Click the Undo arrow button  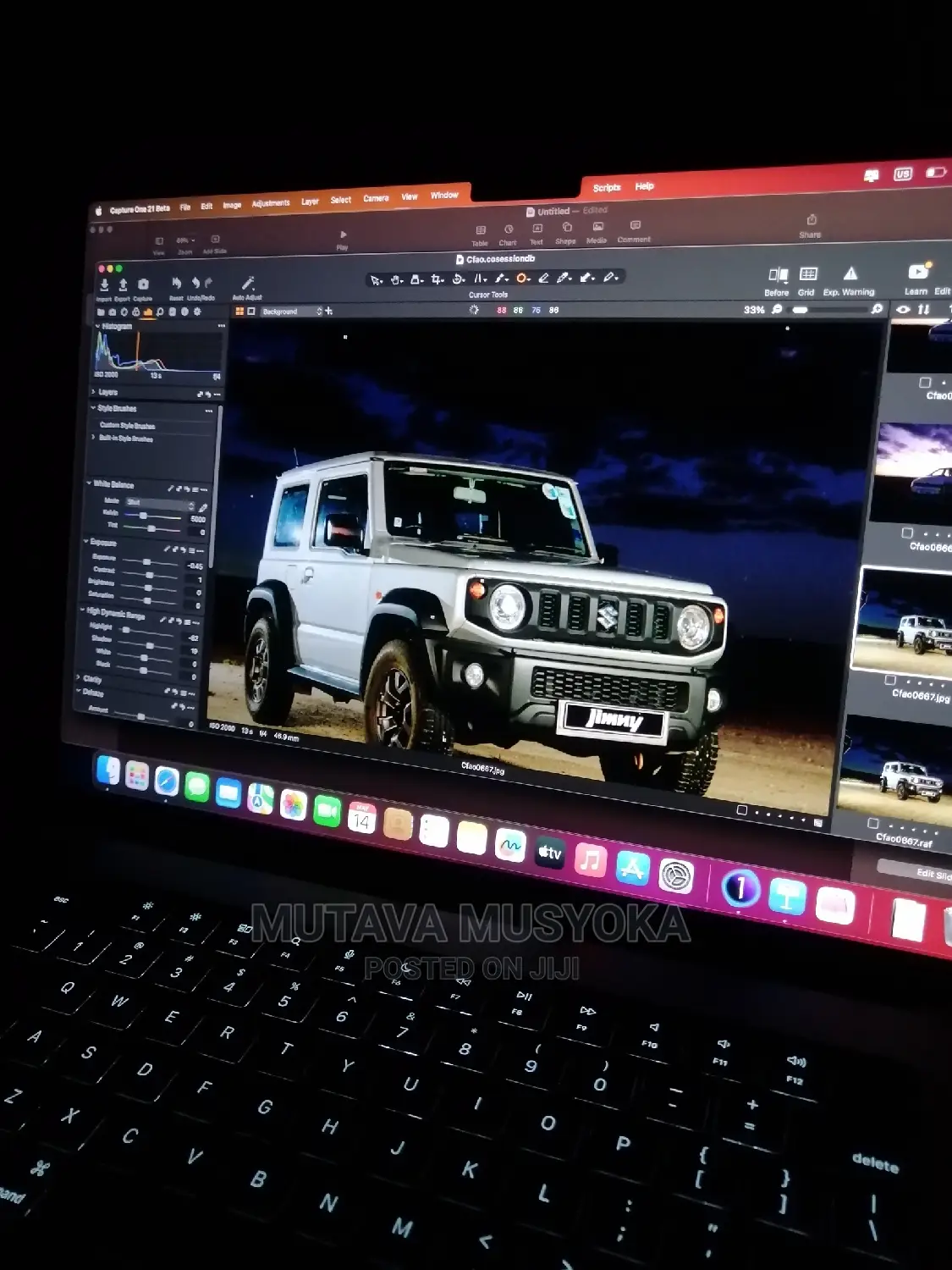pos(195,283)
